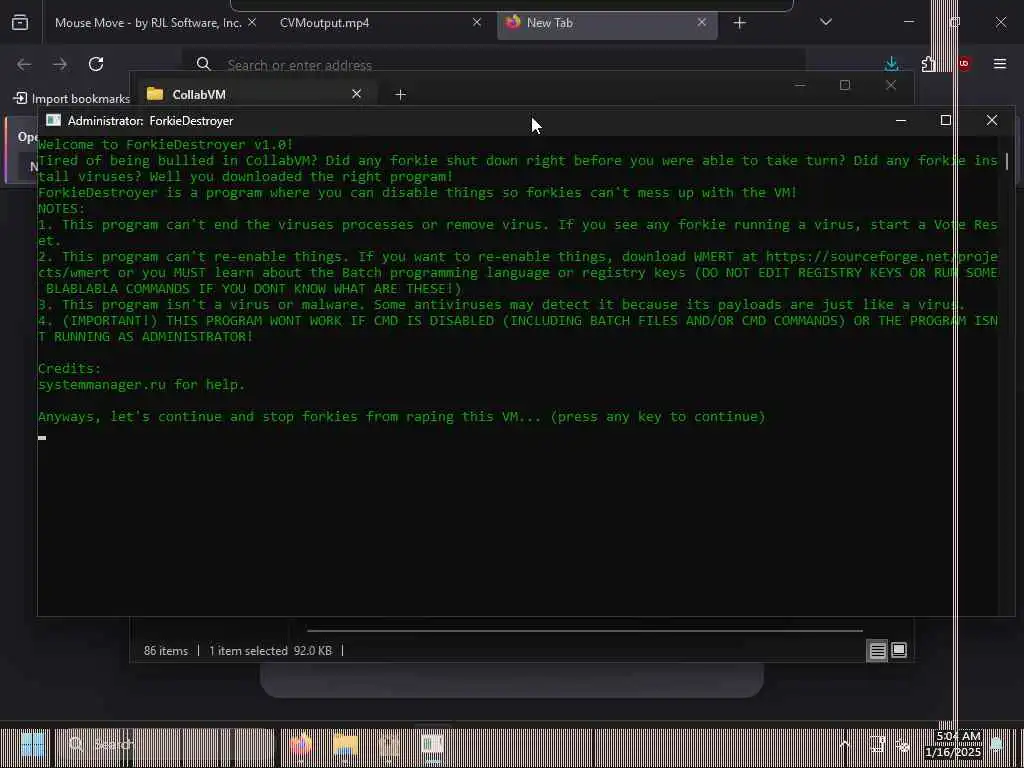Screen dimensions: 1024x768
Task: Show hidden system tray icons chevron
Action: 844,744
